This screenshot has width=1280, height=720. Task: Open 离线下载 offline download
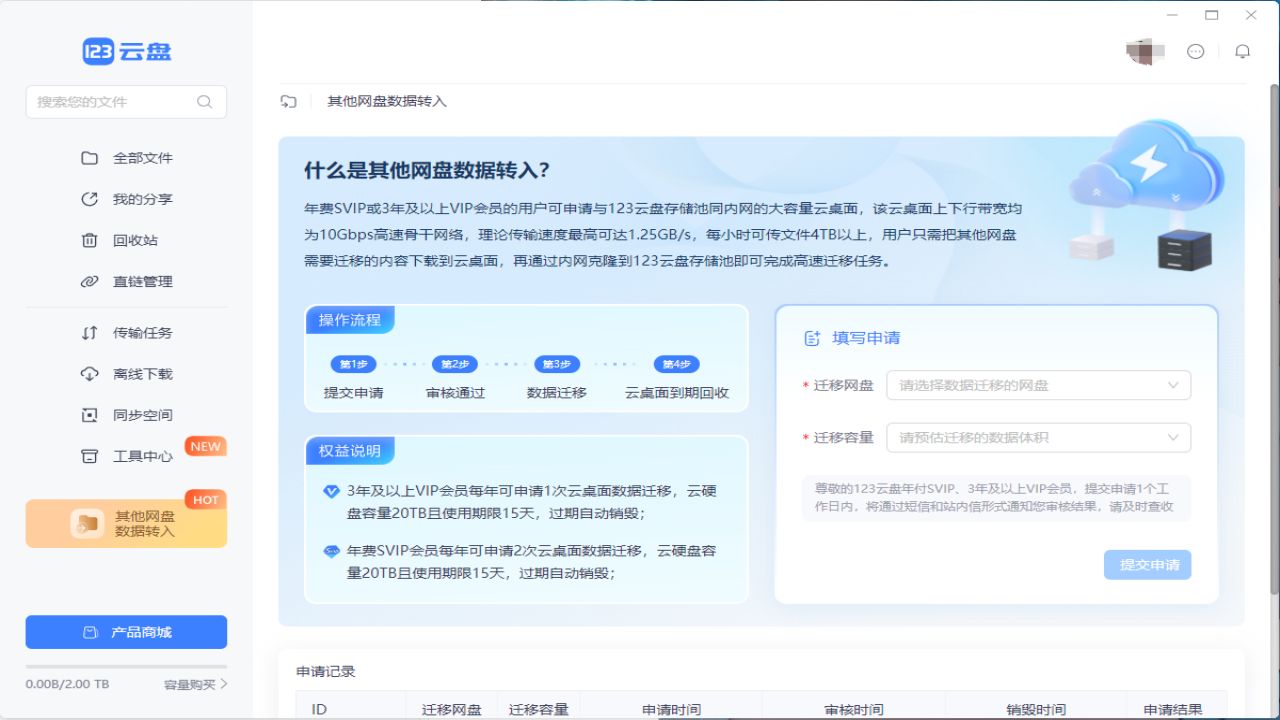tap(141, 373)
